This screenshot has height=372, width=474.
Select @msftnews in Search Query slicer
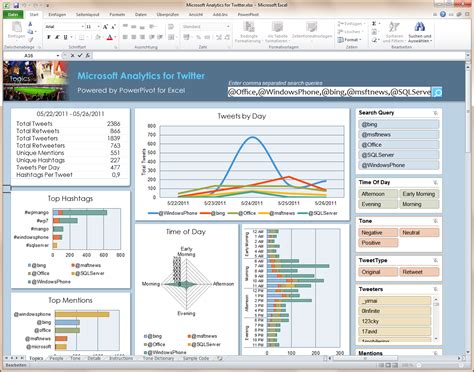pos(399,135)
